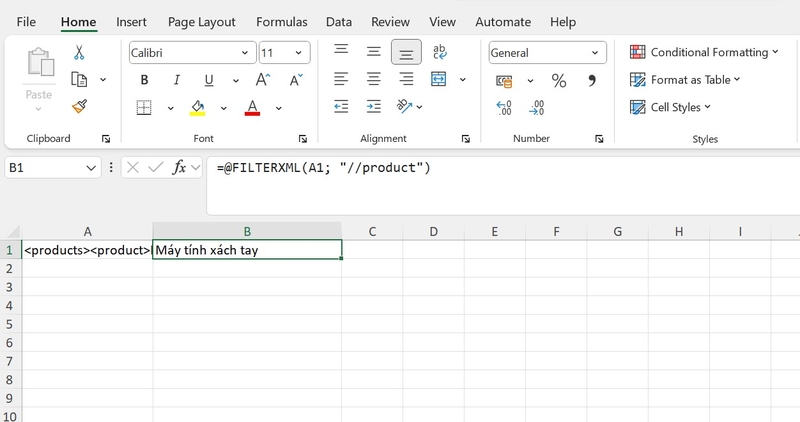
Task: Increase indent
Action: click(373, 106)
